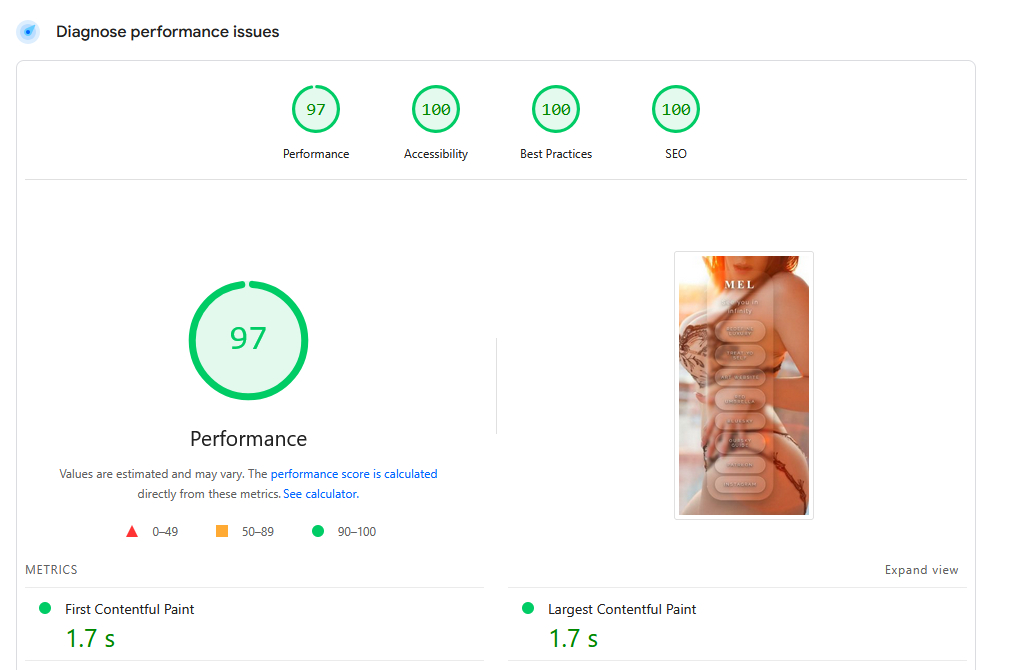Screen dimensions: 1027x670
Task: Jump to the Best Practices score gauge
Action: point(556,110)
